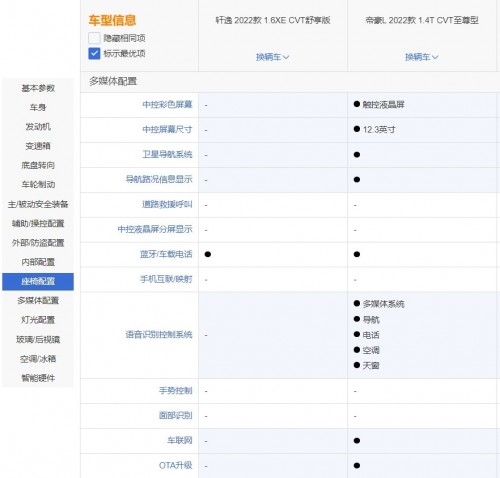This screenshot has height=478, width=500.
Task: Click 语音识别控制系统 link
Action: 159,335
